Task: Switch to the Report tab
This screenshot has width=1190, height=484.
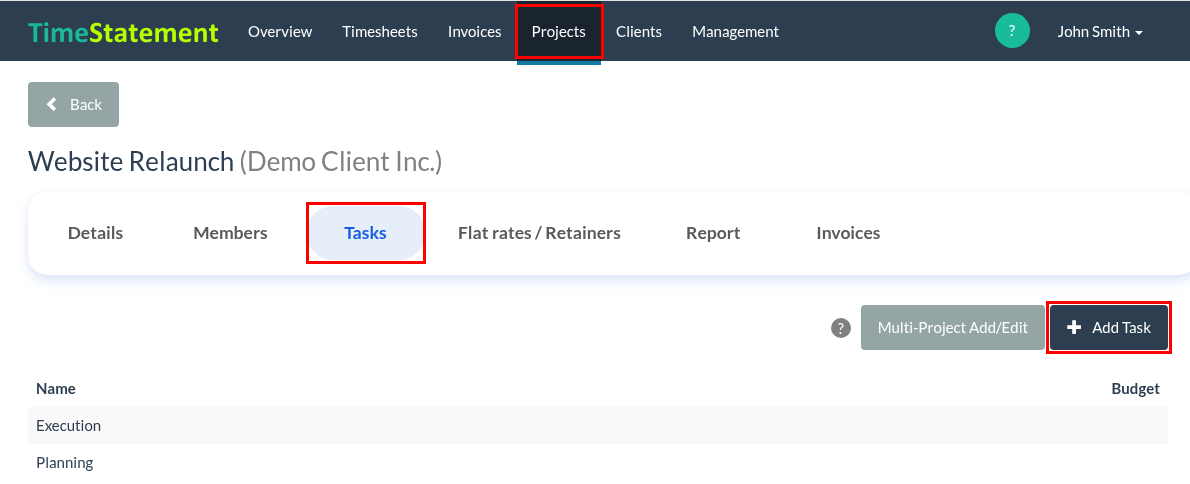Action: (x=713, y=233)
